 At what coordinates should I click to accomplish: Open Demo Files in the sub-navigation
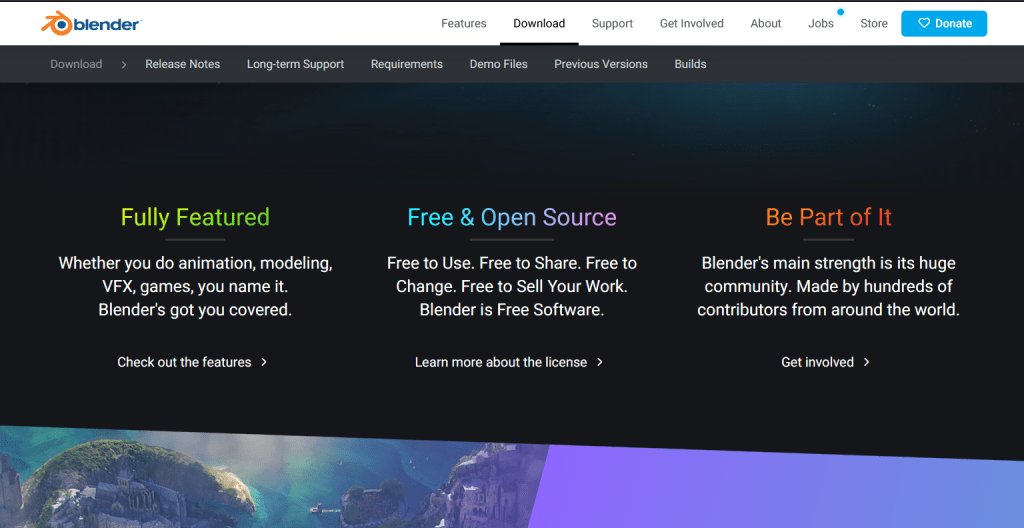point(498,64)
